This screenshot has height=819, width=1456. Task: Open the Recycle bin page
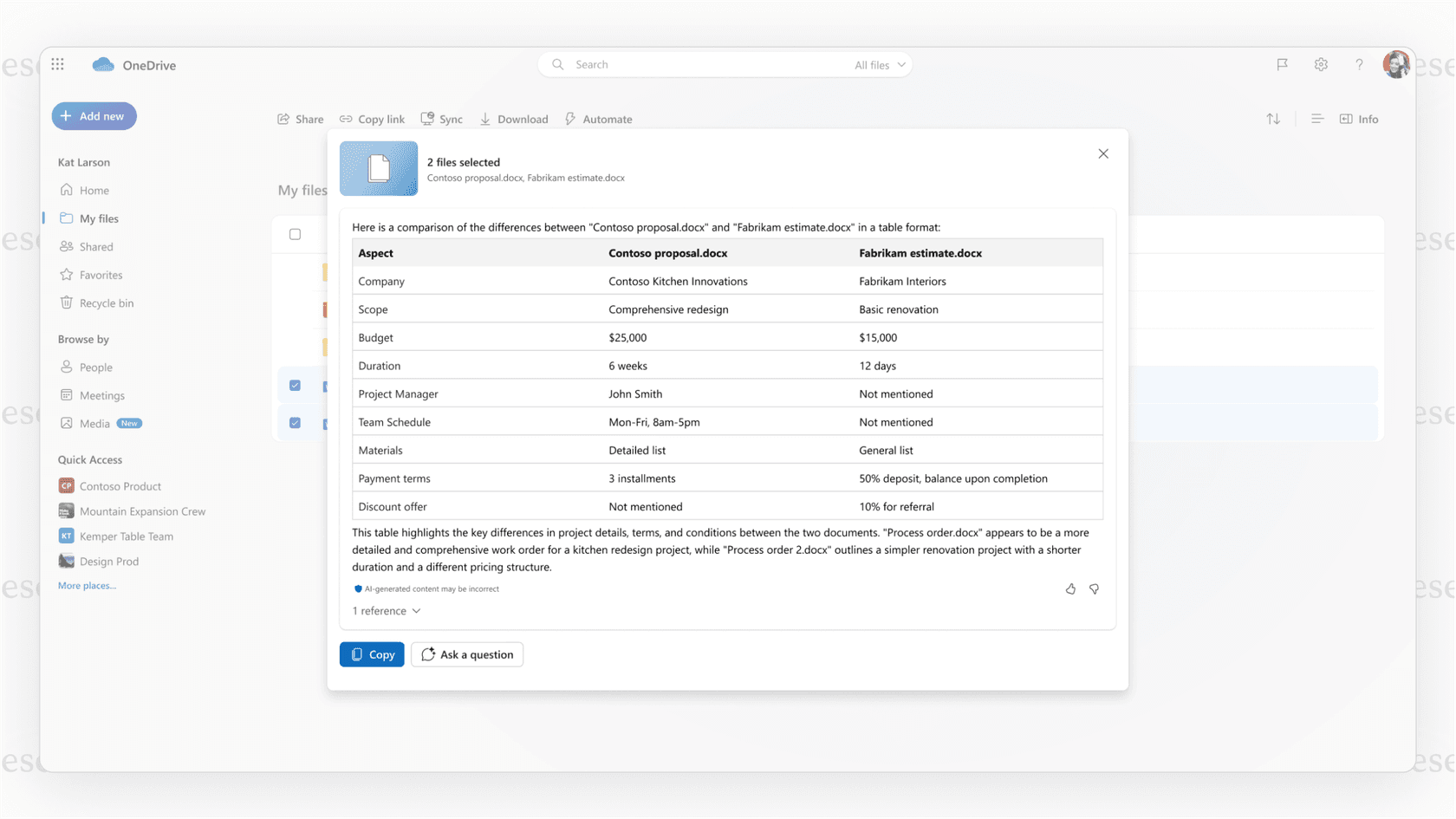pos(106,302)
